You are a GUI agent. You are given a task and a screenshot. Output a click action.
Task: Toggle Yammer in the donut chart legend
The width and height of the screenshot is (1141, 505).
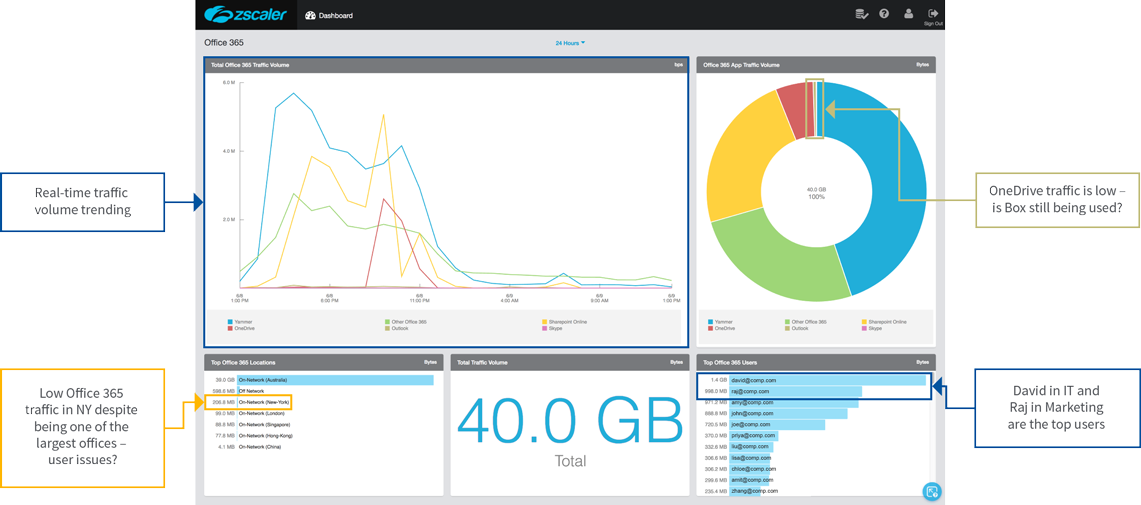click(722, 321)
